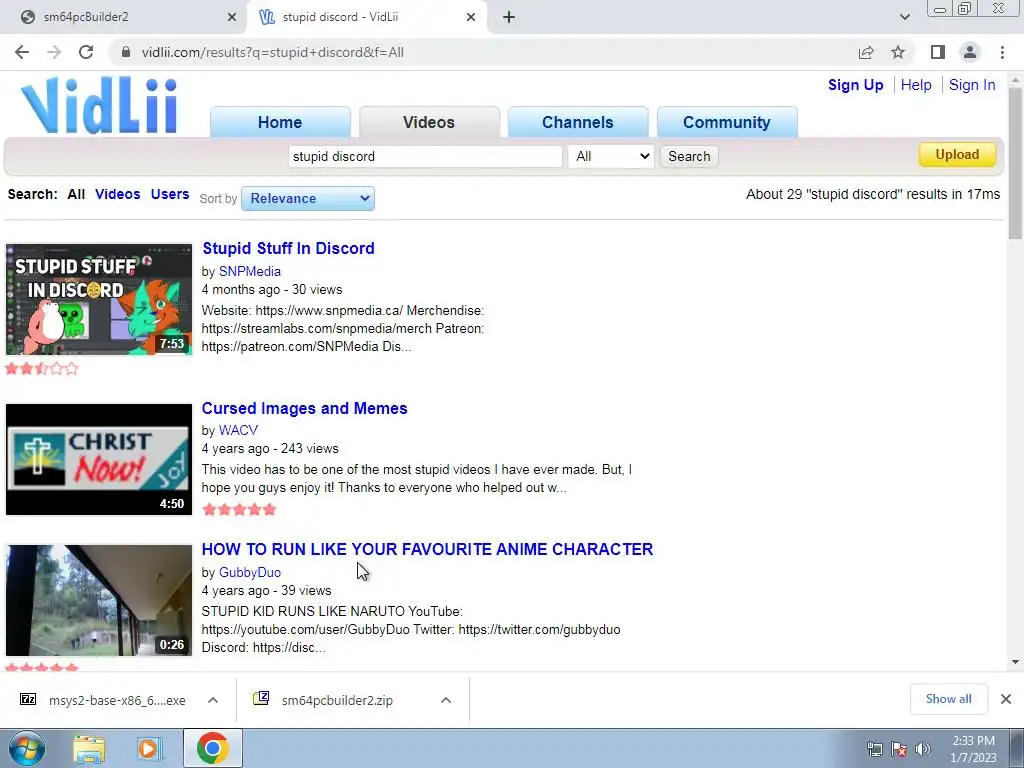1024x768 pixels.
Task: Open Chrome's three-dot menu
Action: click(1002, 52)
